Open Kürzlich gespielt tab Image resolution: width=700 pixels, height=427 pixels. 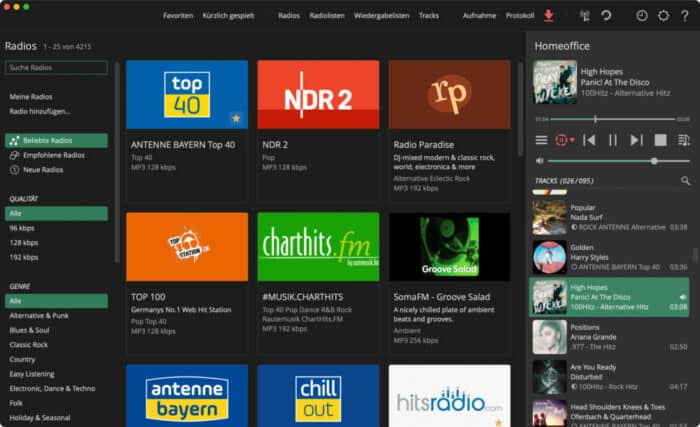coord(228,16)
